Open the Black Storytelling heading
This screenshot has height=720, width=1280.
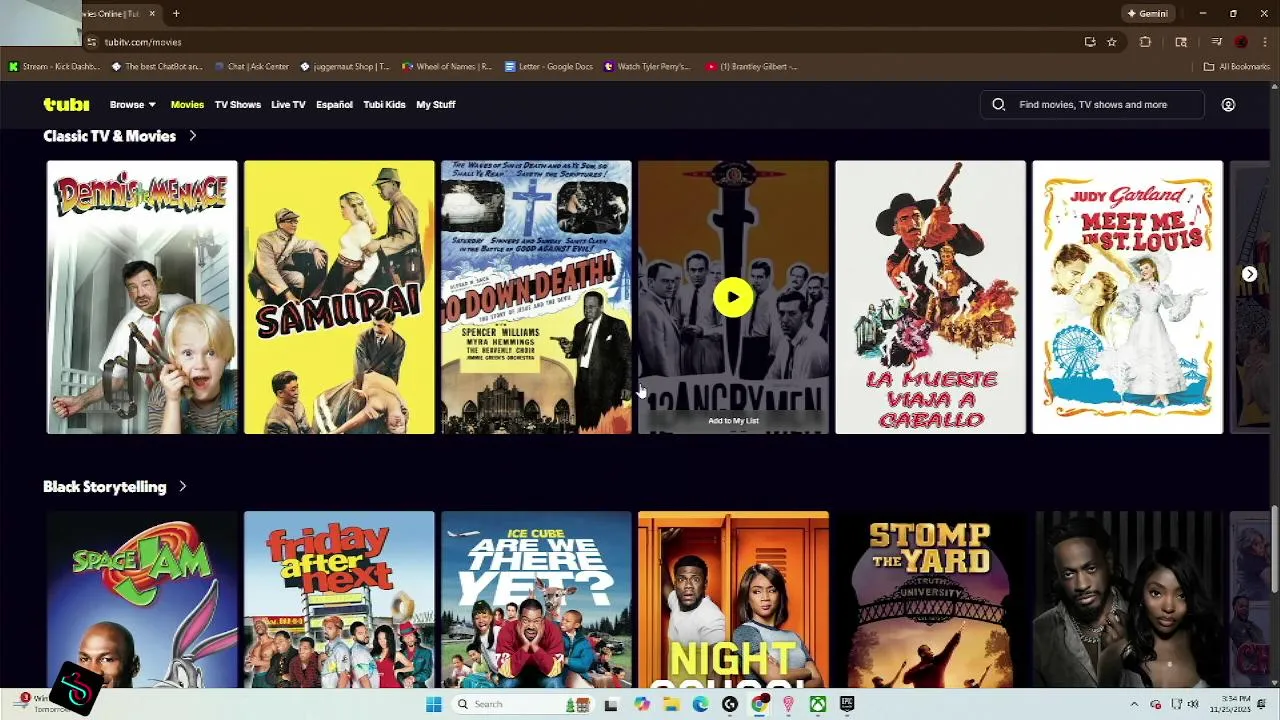click(104, 487)
